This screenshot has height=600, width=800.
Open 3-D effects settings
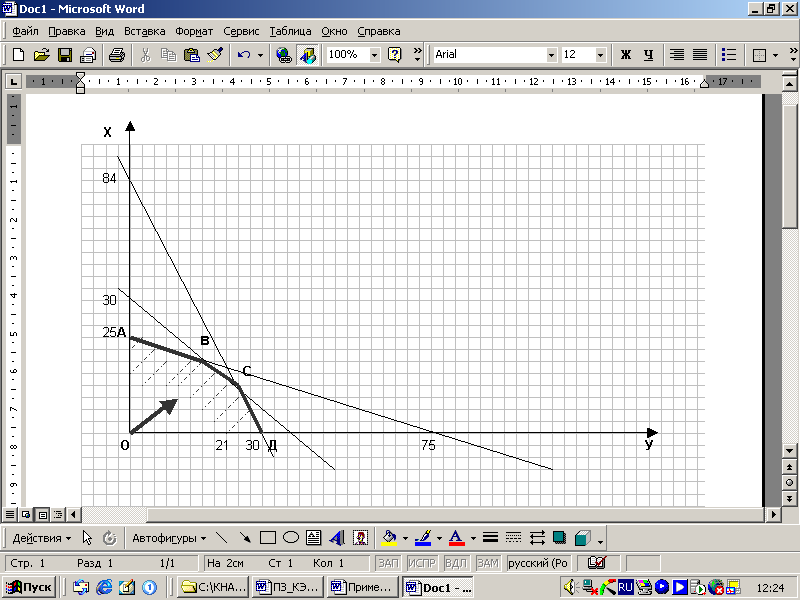point(583,538)
